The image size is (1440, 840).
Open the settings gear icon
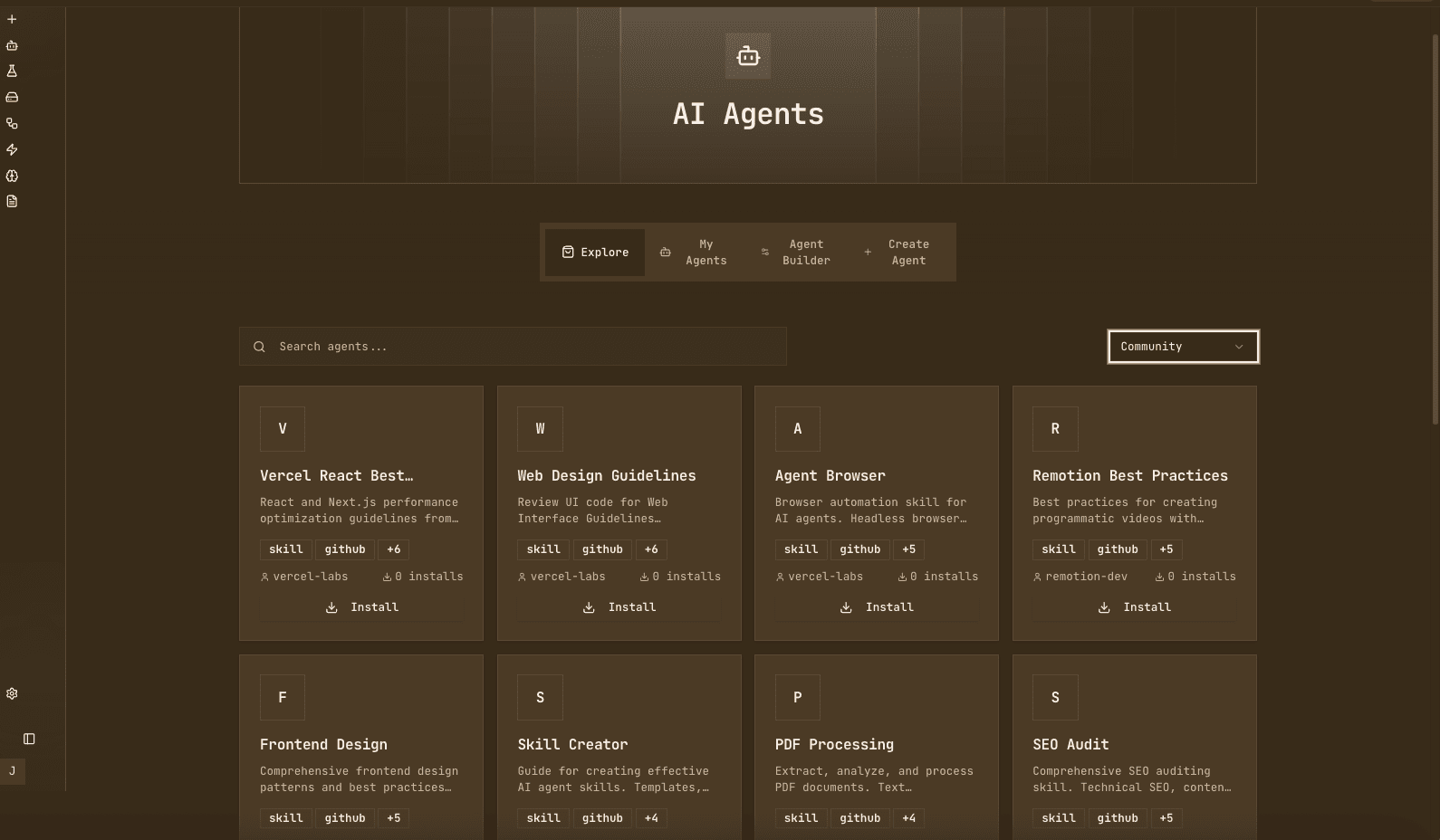(12, 693)
